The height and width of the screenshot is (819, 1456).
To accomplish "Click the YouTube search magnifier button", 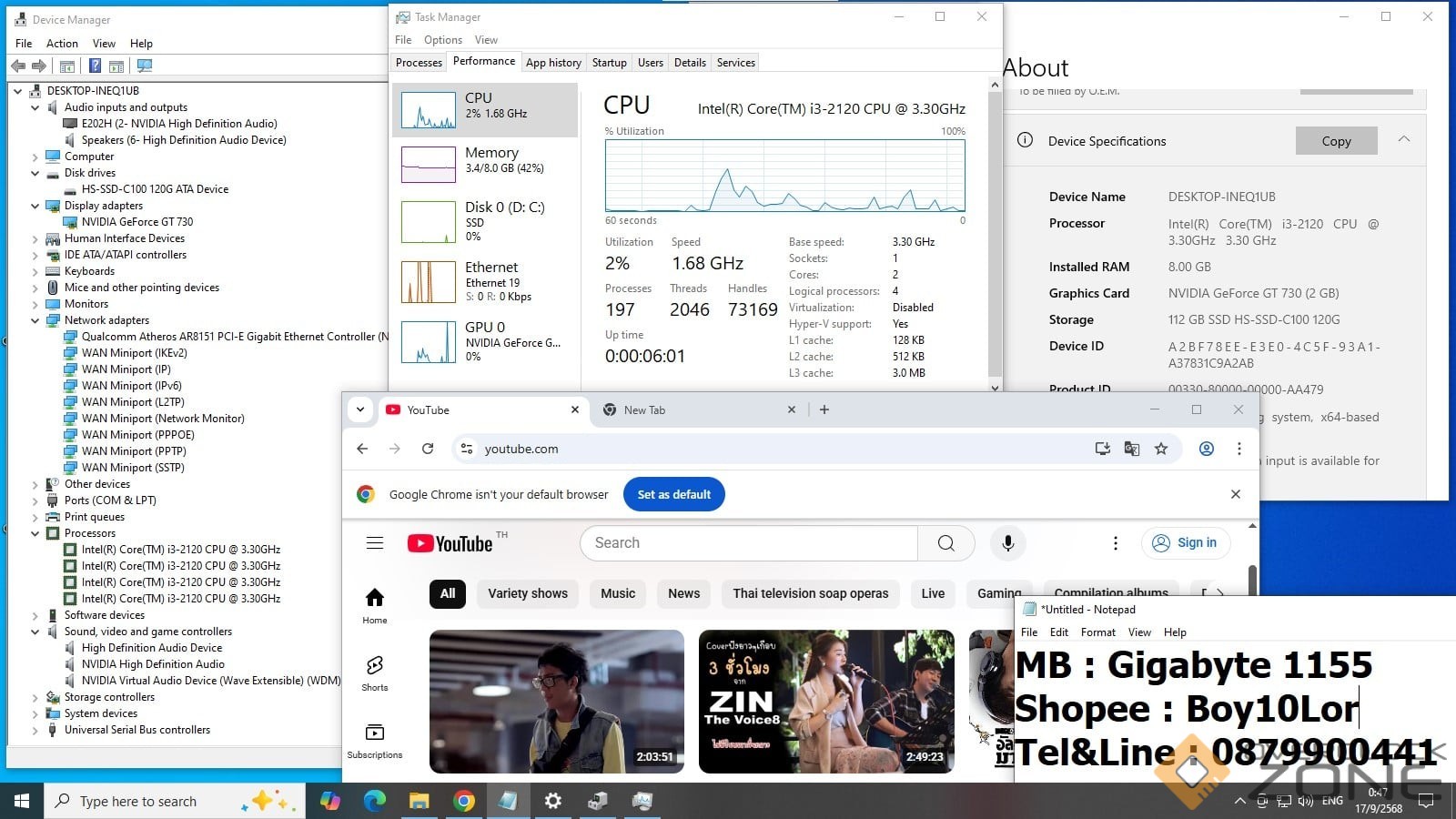I will point(945,543).
